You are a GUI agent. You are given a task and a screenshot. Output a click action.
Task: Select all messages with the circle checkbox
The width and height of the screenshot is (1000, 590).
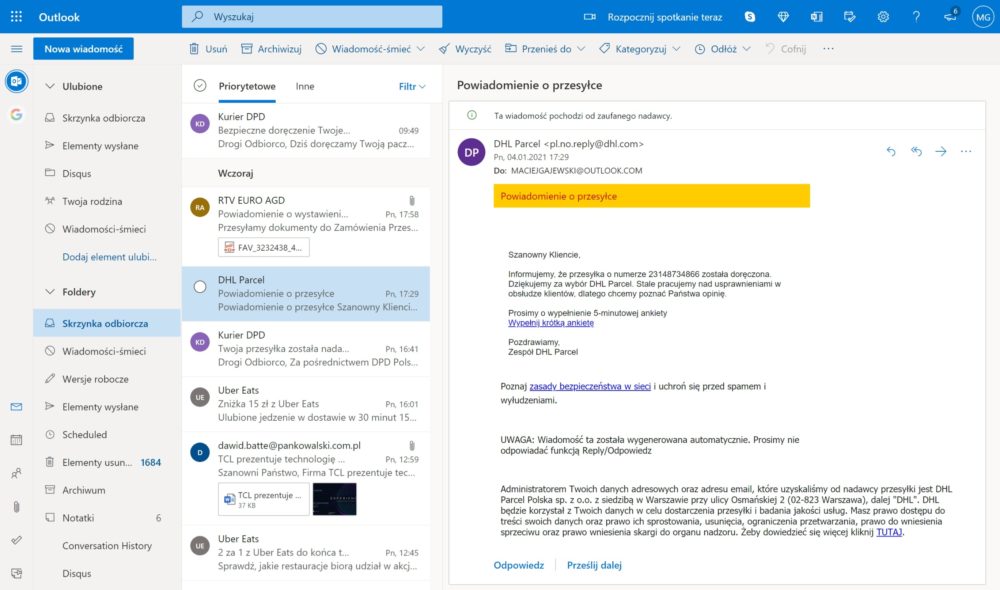200,85
